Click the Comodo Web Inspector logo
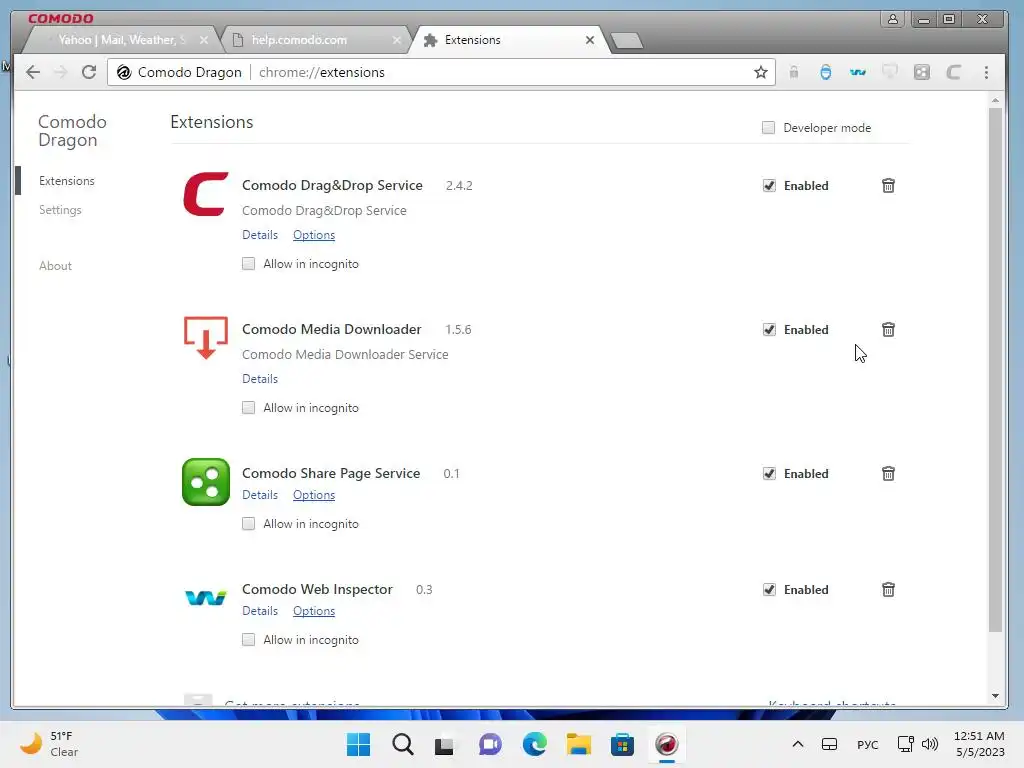The image size is (1024, 768). (x=206, y=597)
